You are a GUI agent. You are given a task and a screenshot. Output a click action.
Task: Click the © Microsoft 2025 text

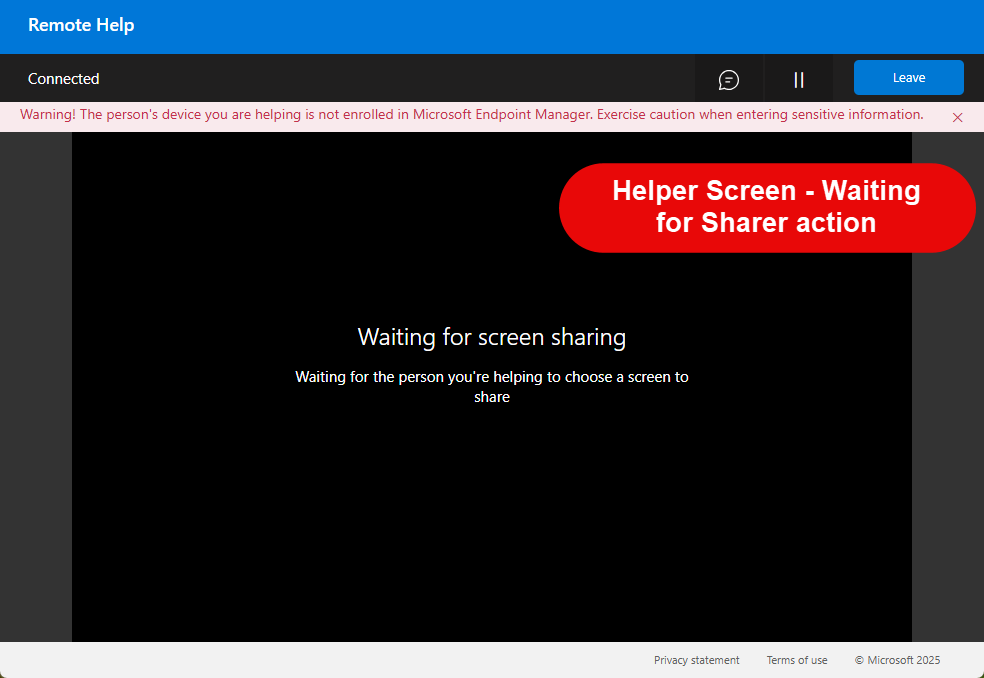pyautogui.click(x=897, y=660)
